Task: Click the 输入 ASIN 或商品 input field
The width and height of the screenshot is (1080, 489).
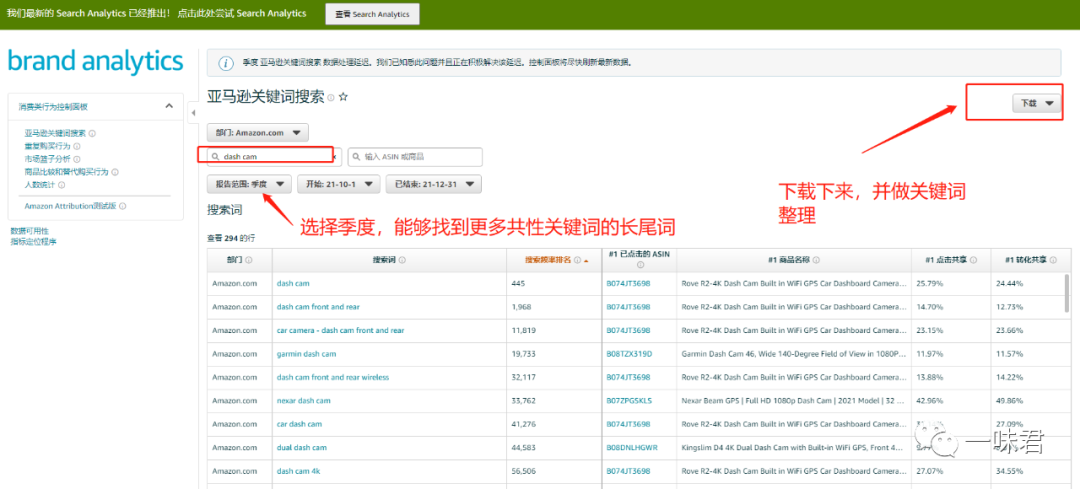Action: pyautogui.click(x=415, y=157)
